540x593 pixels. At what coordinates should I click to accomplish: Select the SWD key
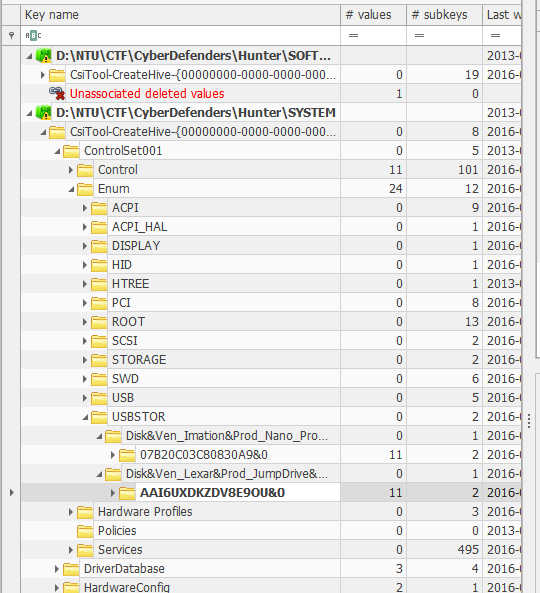pyautogui.click(x=125, y=379)
